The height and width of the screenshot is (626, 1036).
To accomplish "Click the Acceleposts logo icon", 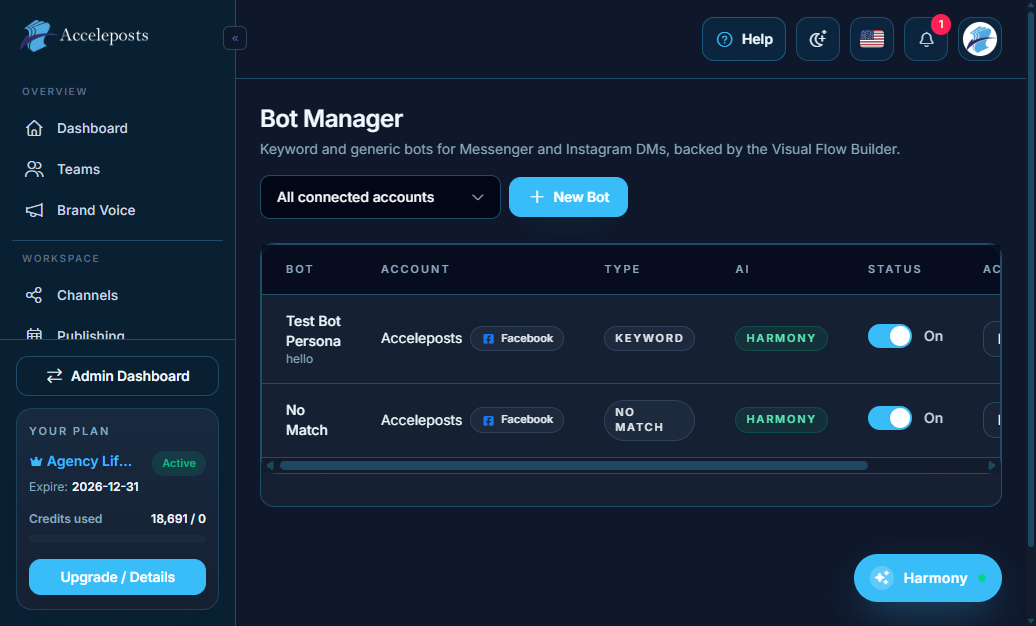I will (x=38, y=36).
